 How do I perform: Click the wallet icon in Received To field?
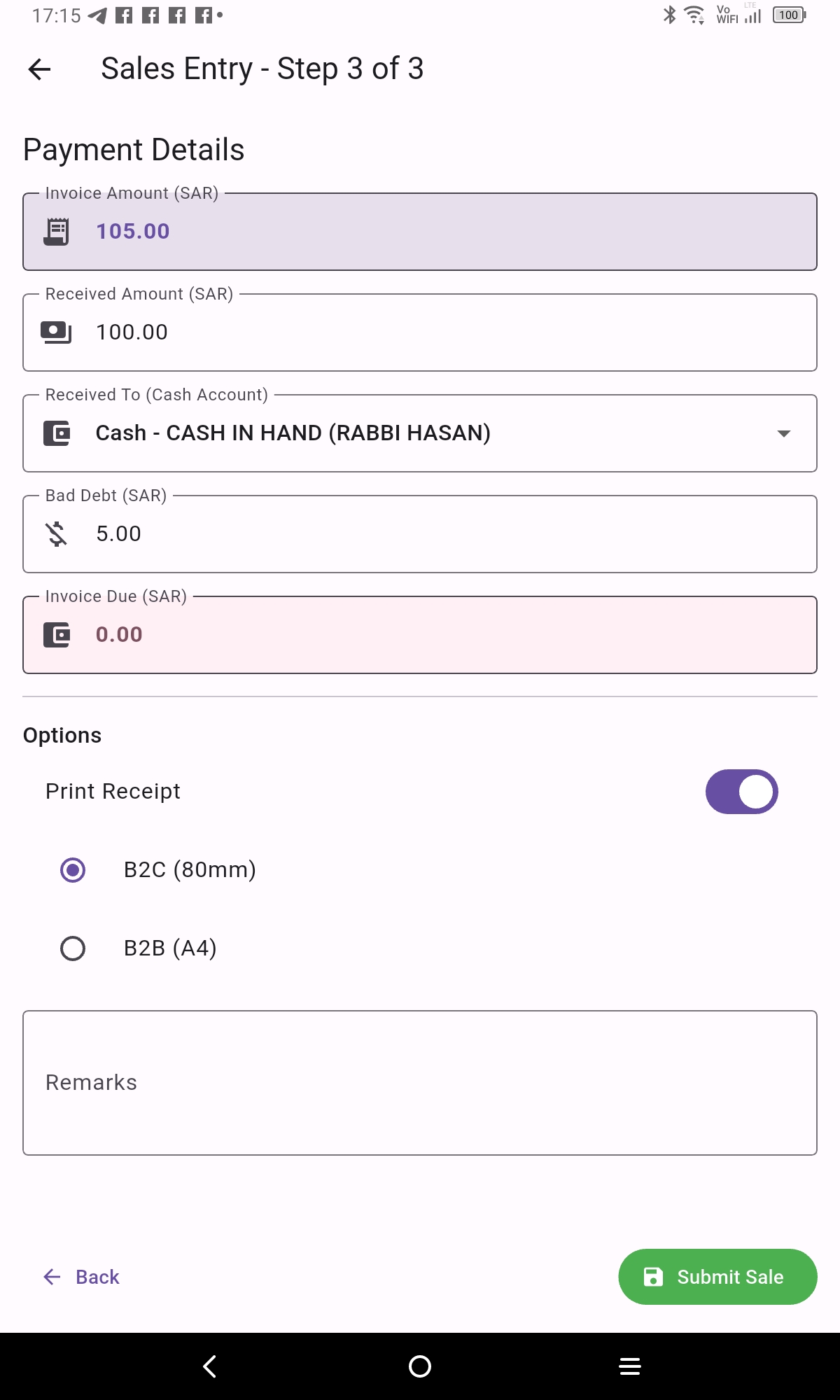pos(57,433)
